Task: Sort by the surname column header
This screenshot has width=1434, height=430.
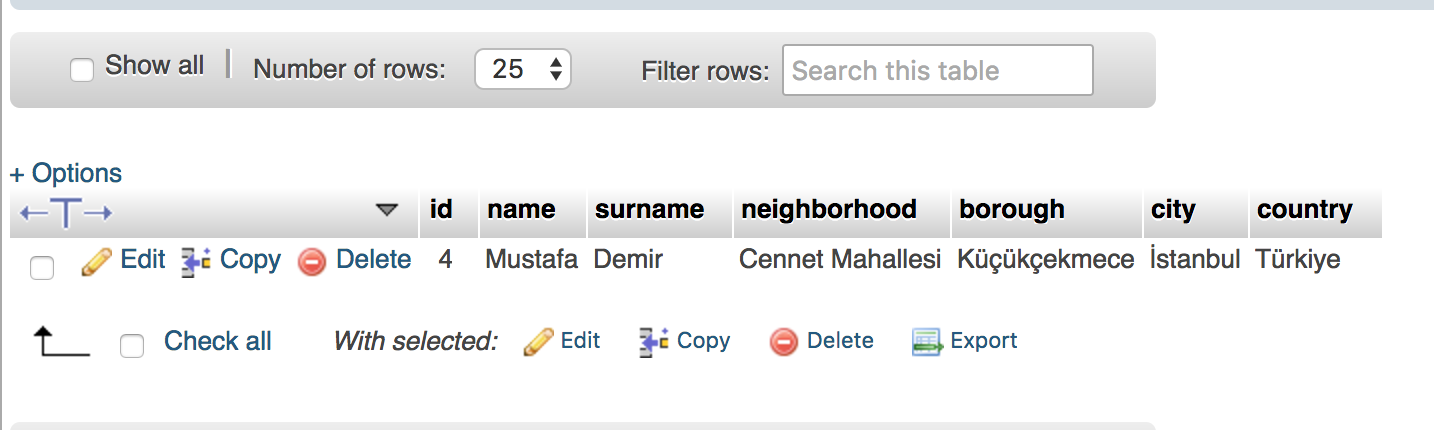Action: point(650,209)
